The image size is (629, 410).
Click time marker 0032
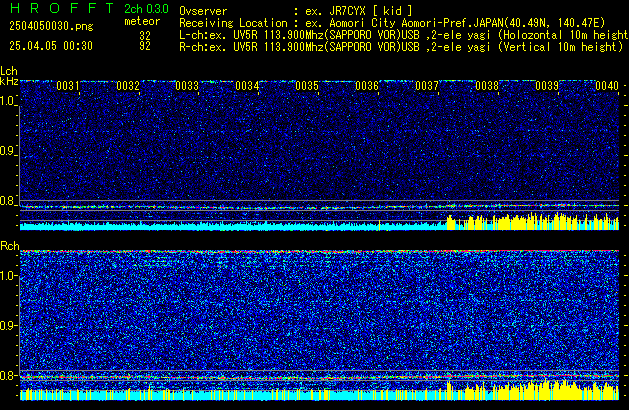pyautogui.click(x=128, y=86)
